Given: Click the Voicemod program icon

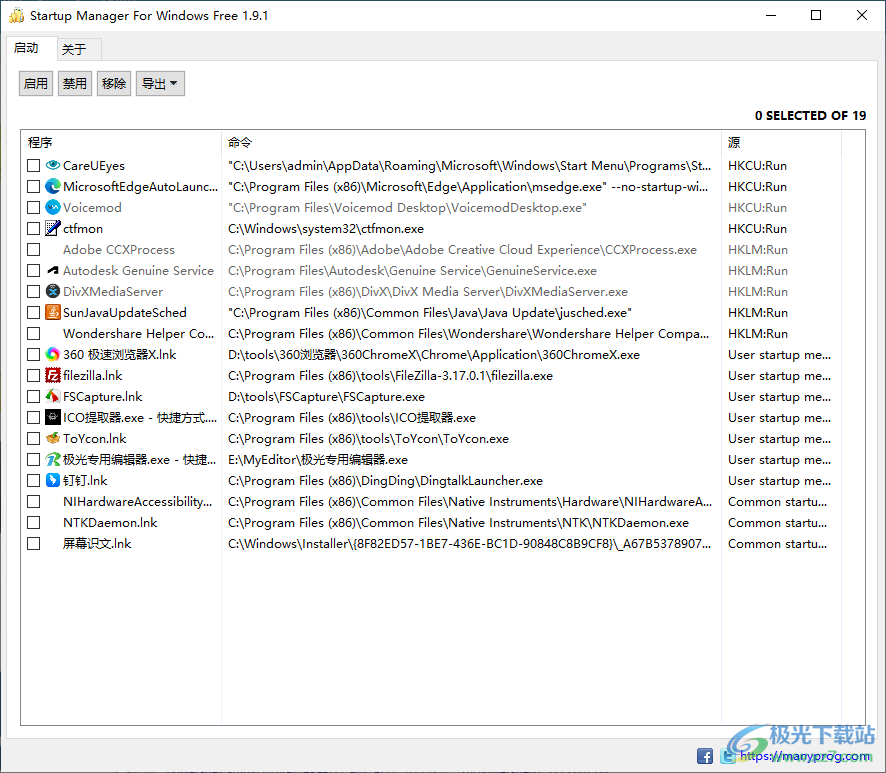Looking at the screenshot, I should coord(53,207).
